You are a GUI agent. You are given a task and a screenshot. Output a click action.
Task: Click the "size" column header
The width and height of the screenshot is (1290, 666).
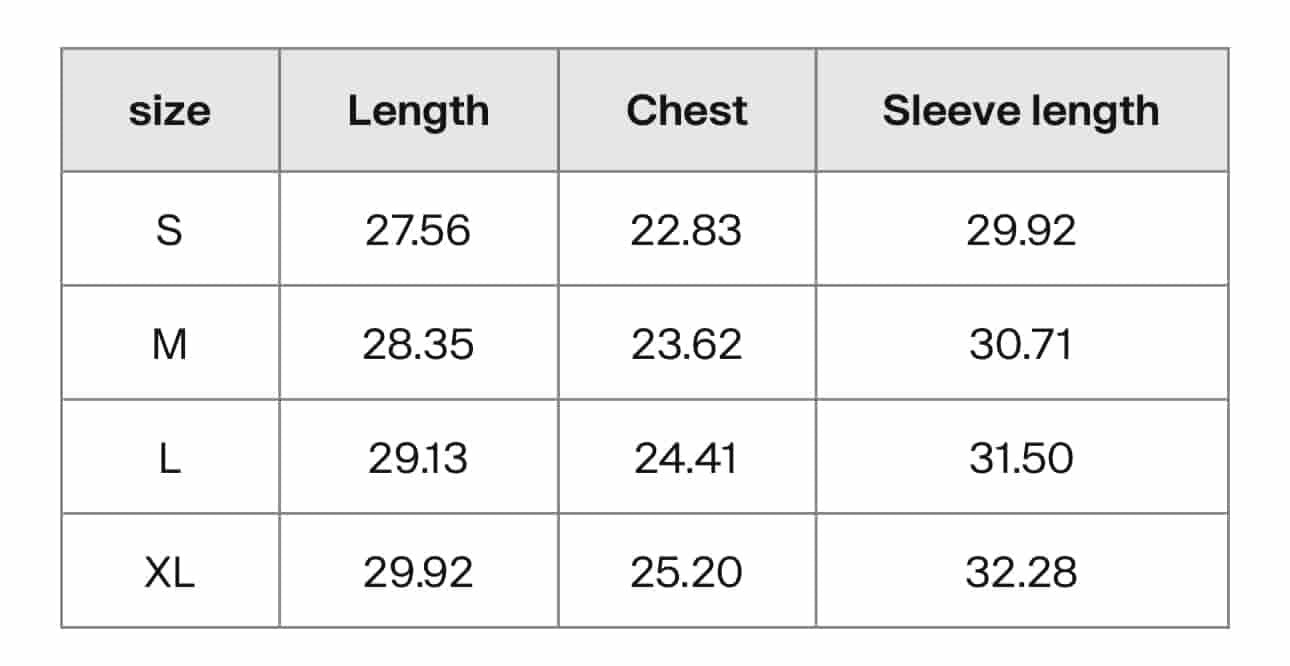coord(170,111)
